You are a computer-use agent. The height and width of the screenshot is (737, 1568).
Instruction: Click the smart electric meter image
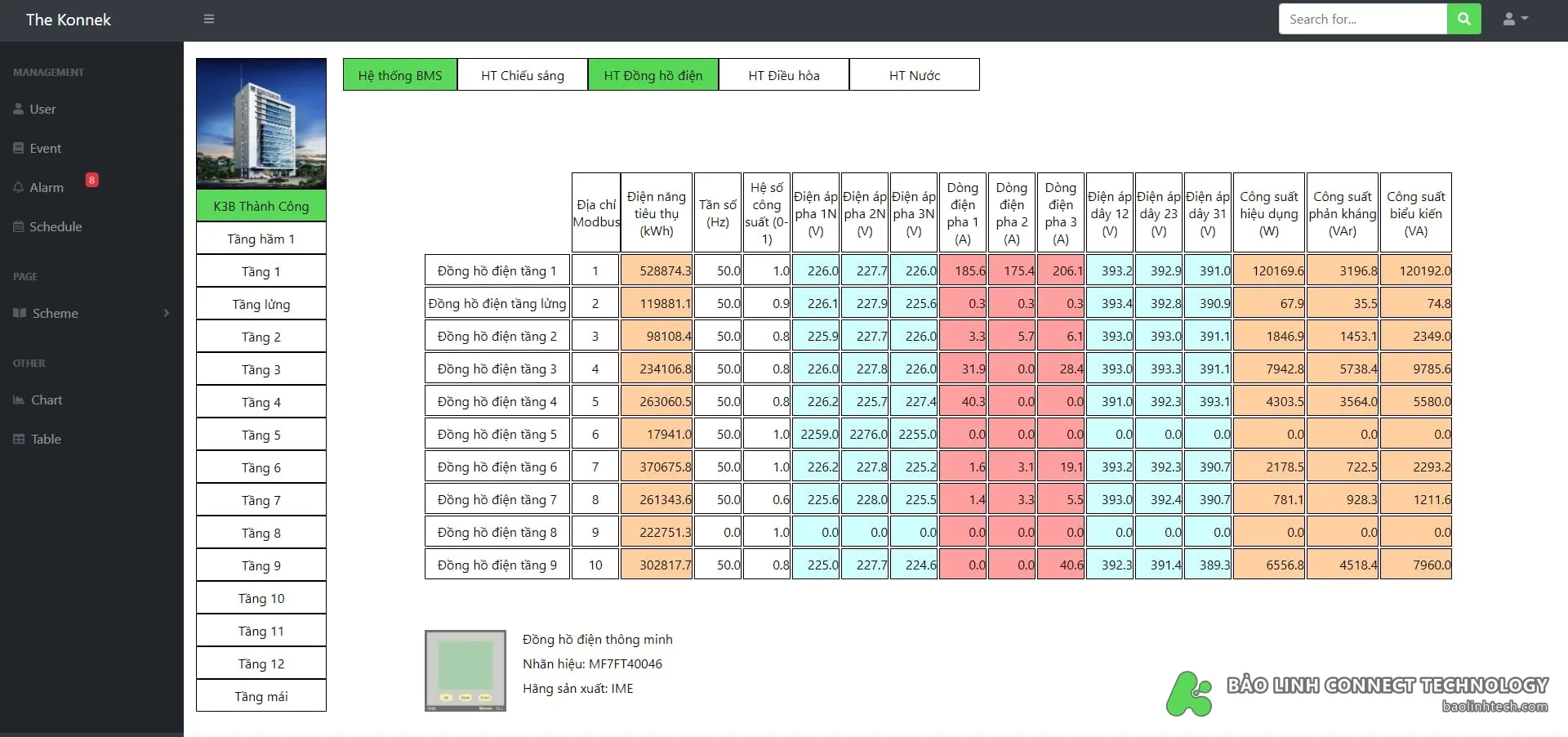(x=465, y=671)
